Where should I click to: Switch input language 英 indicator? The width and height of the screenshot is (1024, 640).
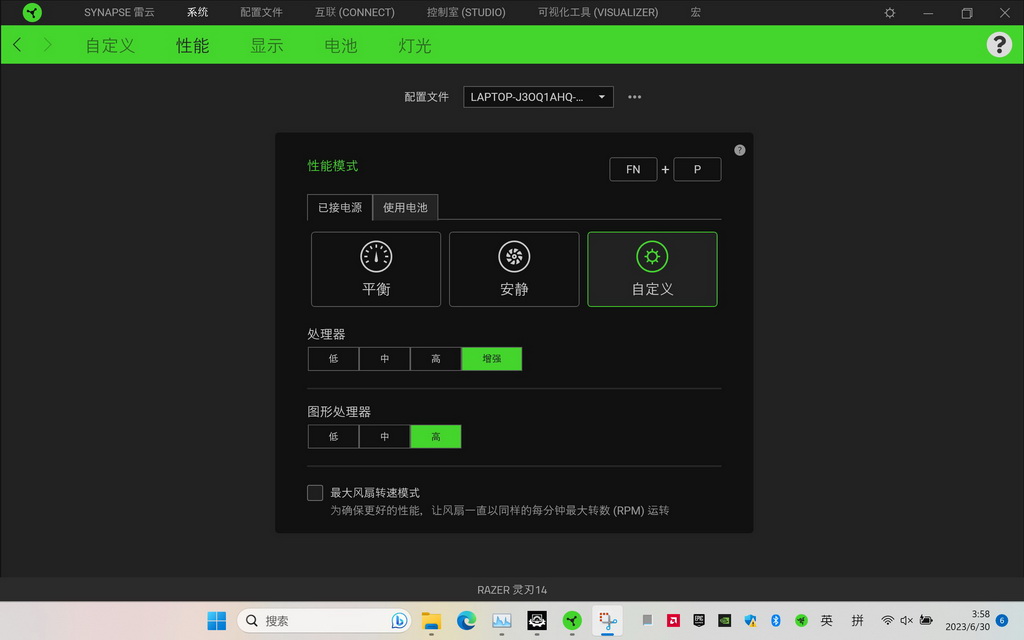(827, 620)
